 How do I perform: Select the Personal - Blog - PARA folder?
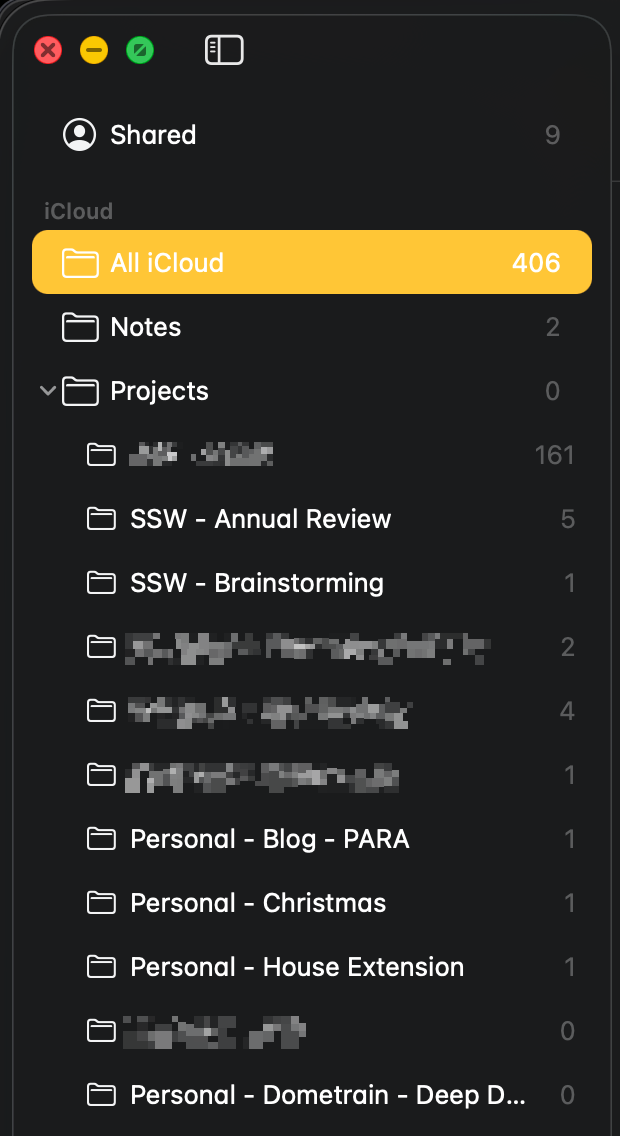click(270, 839)
